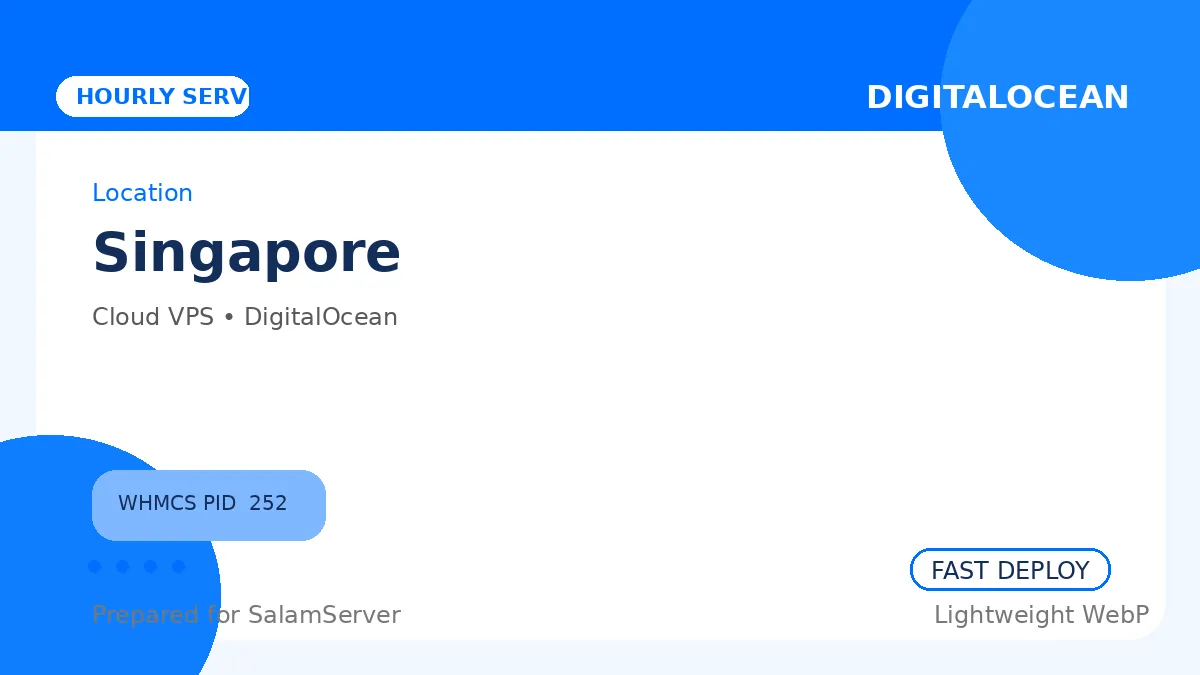Image resolution: width=1200 pixels, height=675 pixels.
Task: Click the third blue dot indicator
Action: tap(151, 567)
